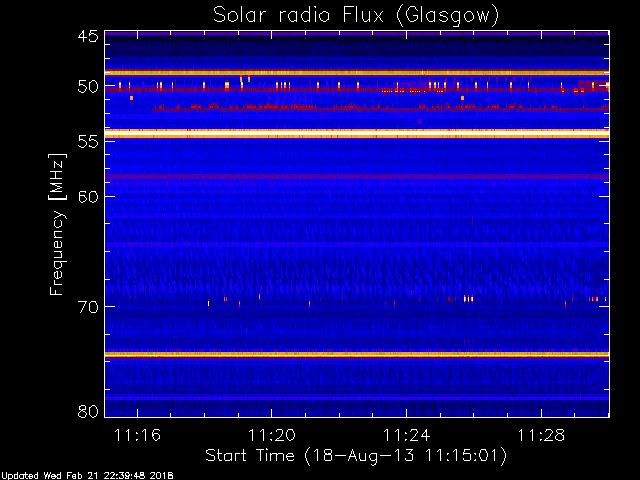The width and height of the screenshot is (640, 480).
Task: Click the yellow band just below 75 MHz
Action: [x=357, y=355]
